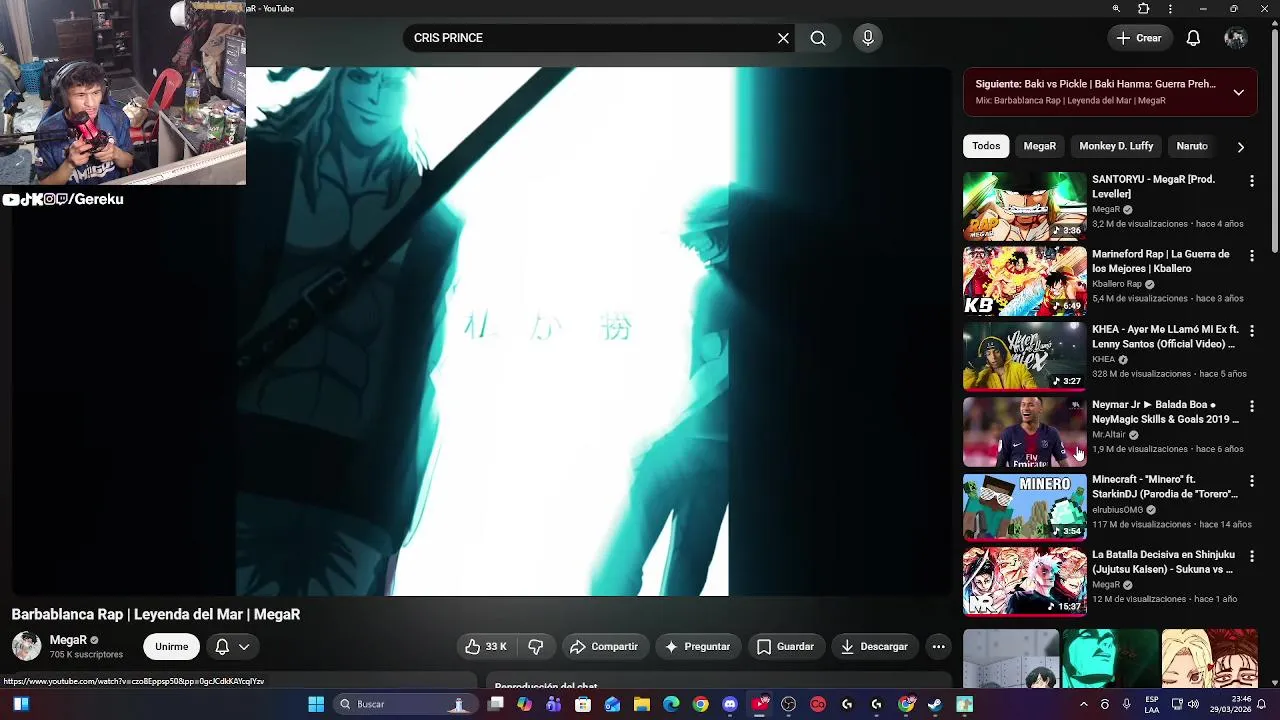
Task: Clear the search box with the X icon
Action: (783, 38)
